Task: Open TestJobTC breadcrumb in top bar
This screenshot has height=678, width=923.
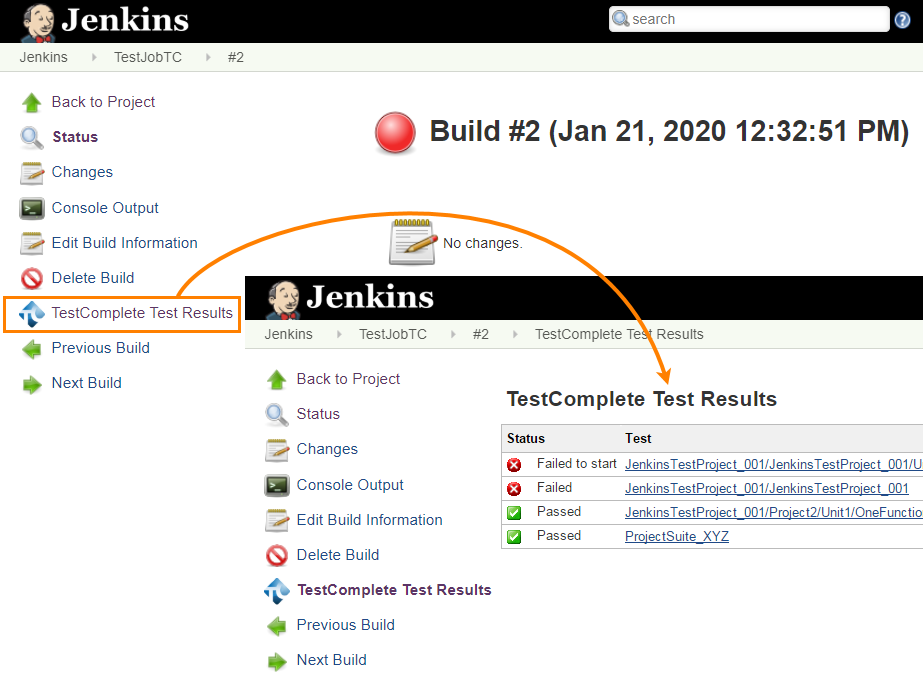Action: [148, 58]
